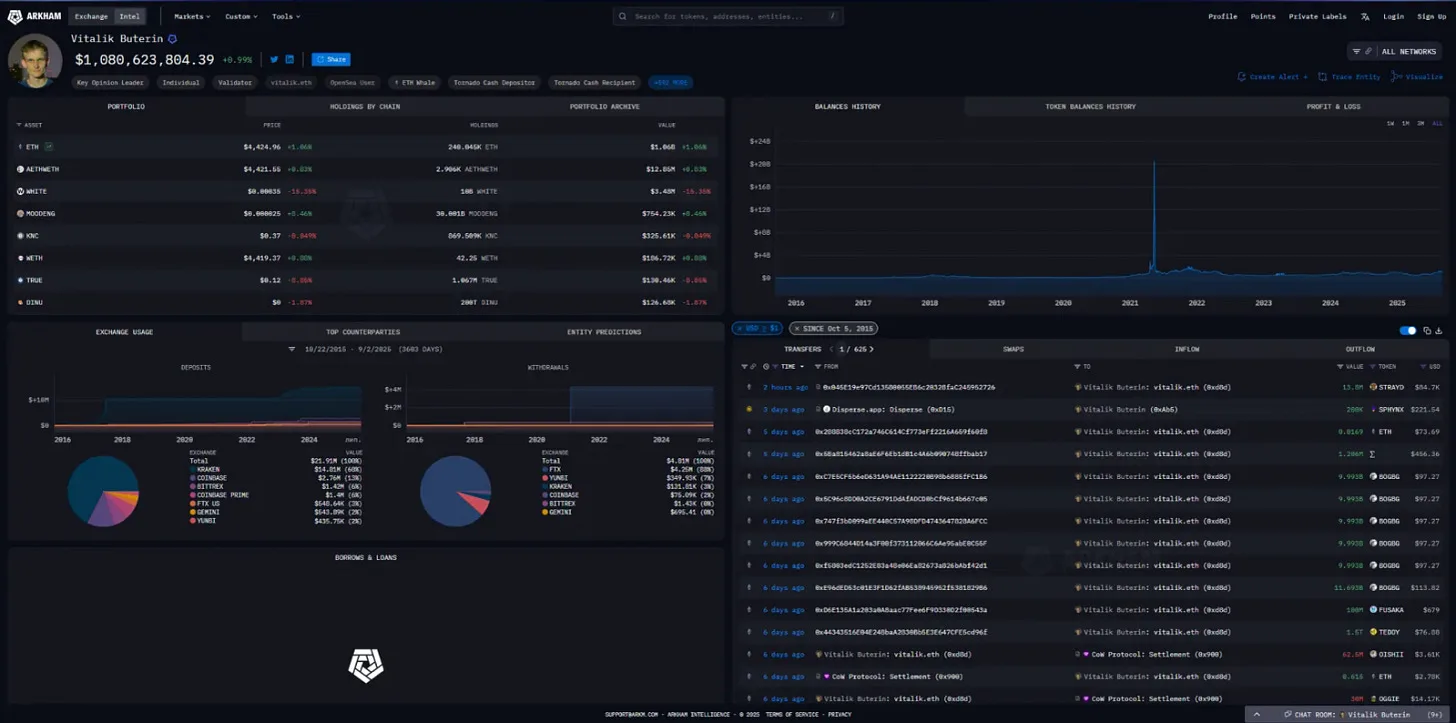Click the language translation icon
This screenshot has height=723, width=1456.
click(1365, 16)
